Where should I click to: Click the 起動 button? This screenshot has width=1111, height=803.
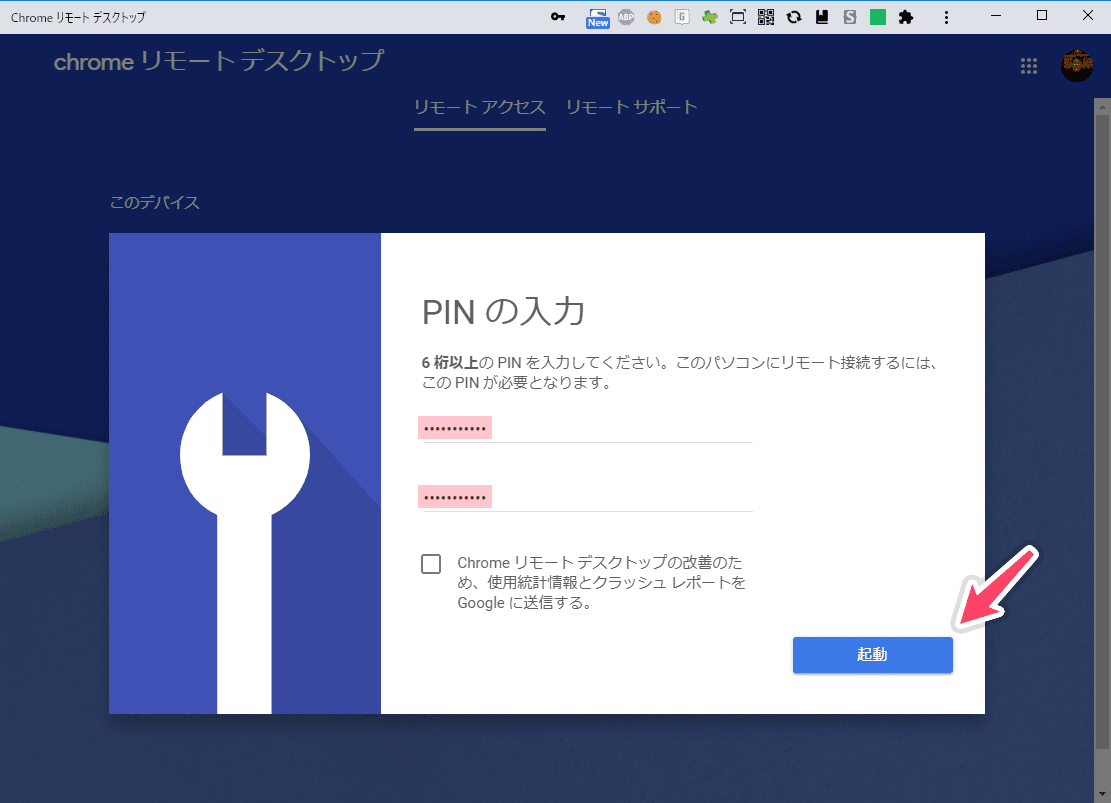tap(872, 654)
